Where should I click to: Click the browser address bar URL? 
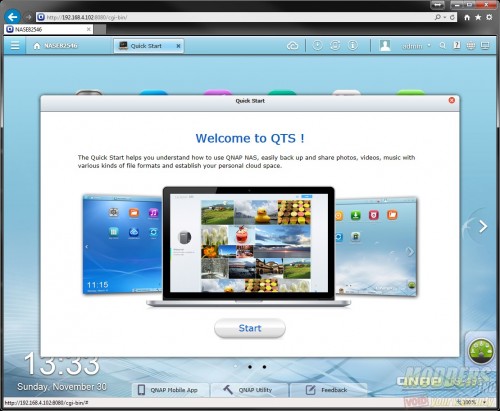tap(87, 17)
